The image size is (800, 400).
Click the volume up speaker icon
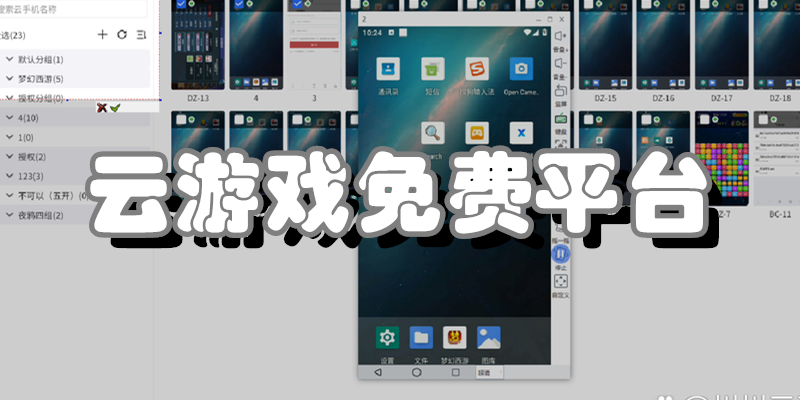click(561, 36)
